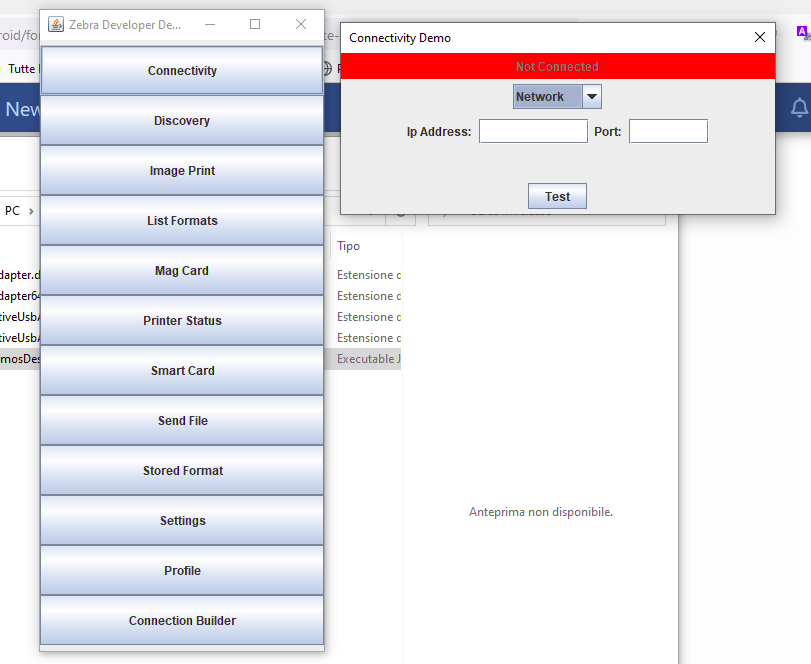Run the connectivity Test button
Screen dimensions: 811x664
[x=557, y=197]
